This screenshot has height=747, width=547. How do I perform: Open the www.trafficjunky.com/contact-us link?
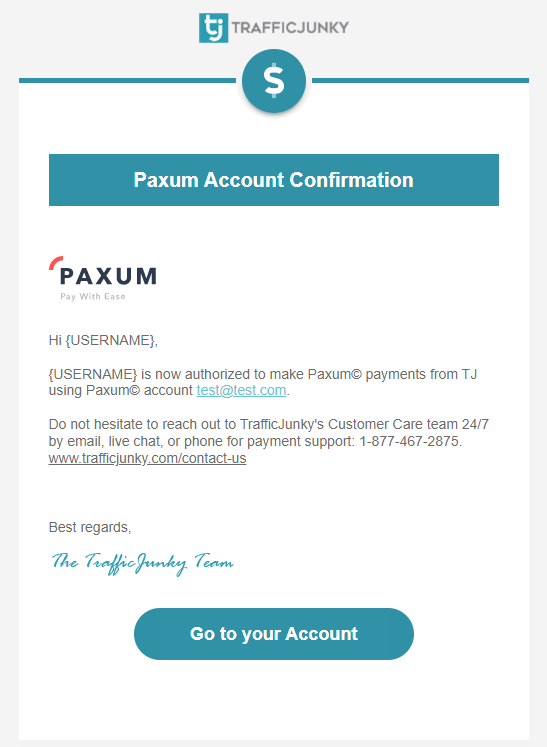[x=147, y=458]
